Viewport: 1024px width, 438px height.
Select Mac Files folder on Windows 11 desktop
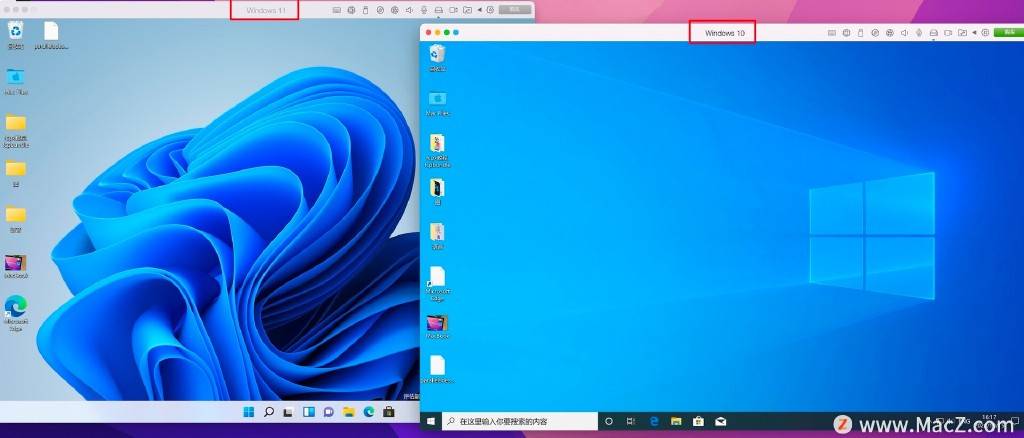pos(16,82)
